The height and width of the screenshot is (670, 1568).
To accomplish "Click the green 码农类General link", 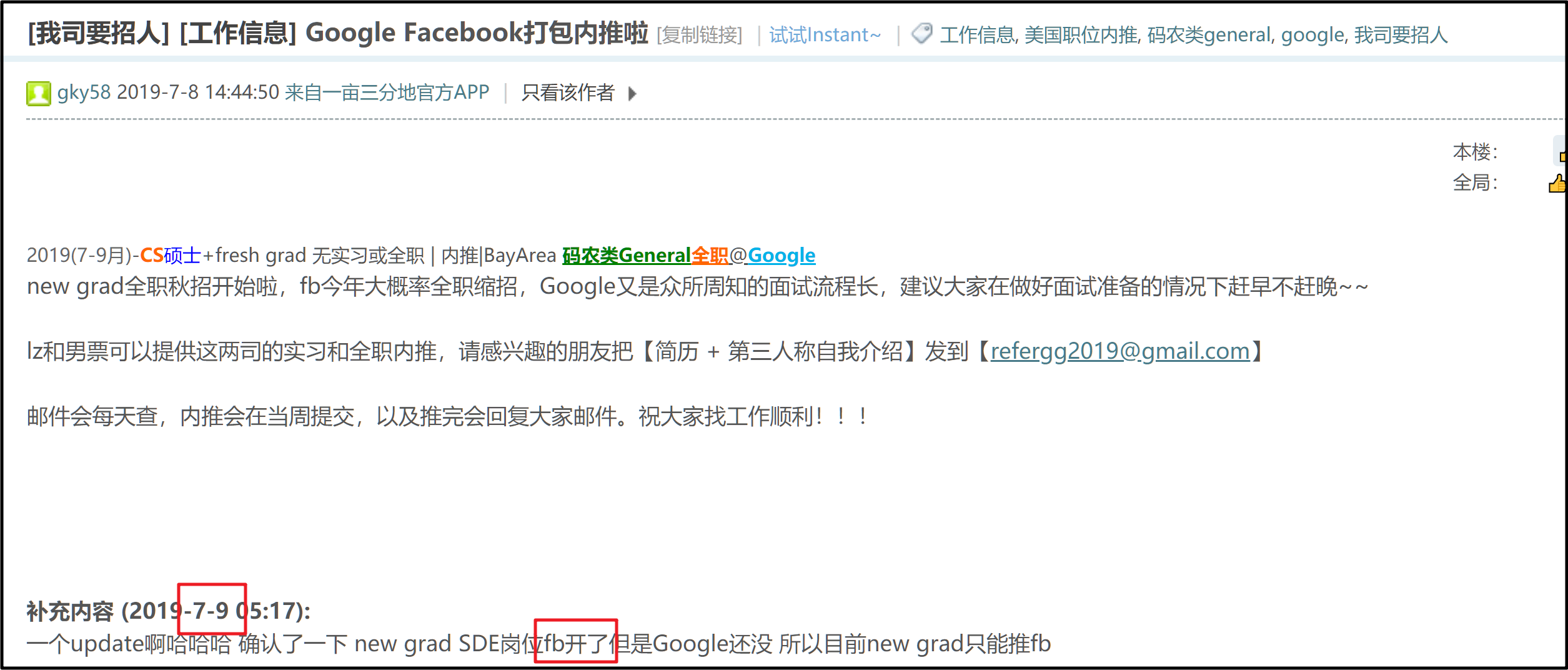I will tap(626, 255).
